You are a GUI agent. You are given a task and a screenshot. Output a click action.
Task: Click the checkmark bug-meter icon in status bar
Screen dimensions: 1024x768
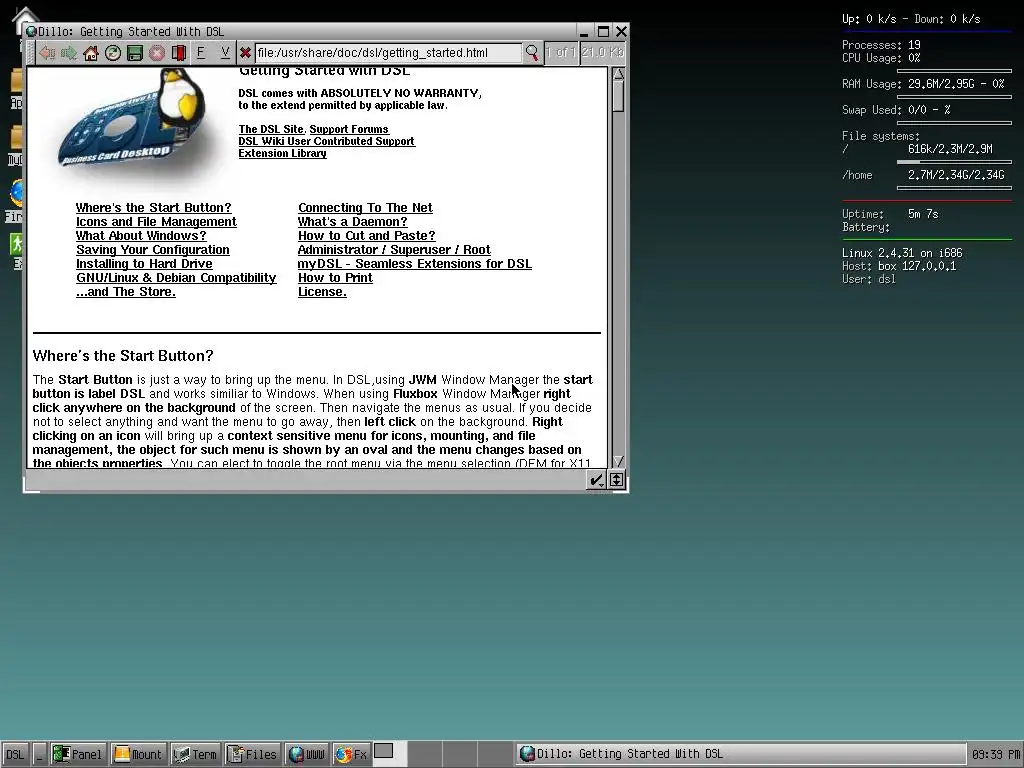(x=596, y=481)
